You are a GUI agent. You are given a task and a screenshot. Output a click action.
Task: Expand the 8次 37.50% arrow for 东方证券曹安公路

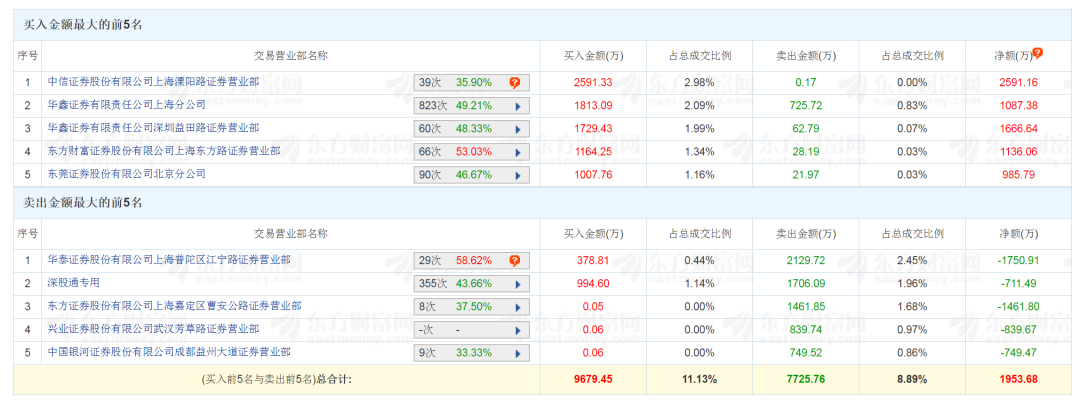(518, 306)
